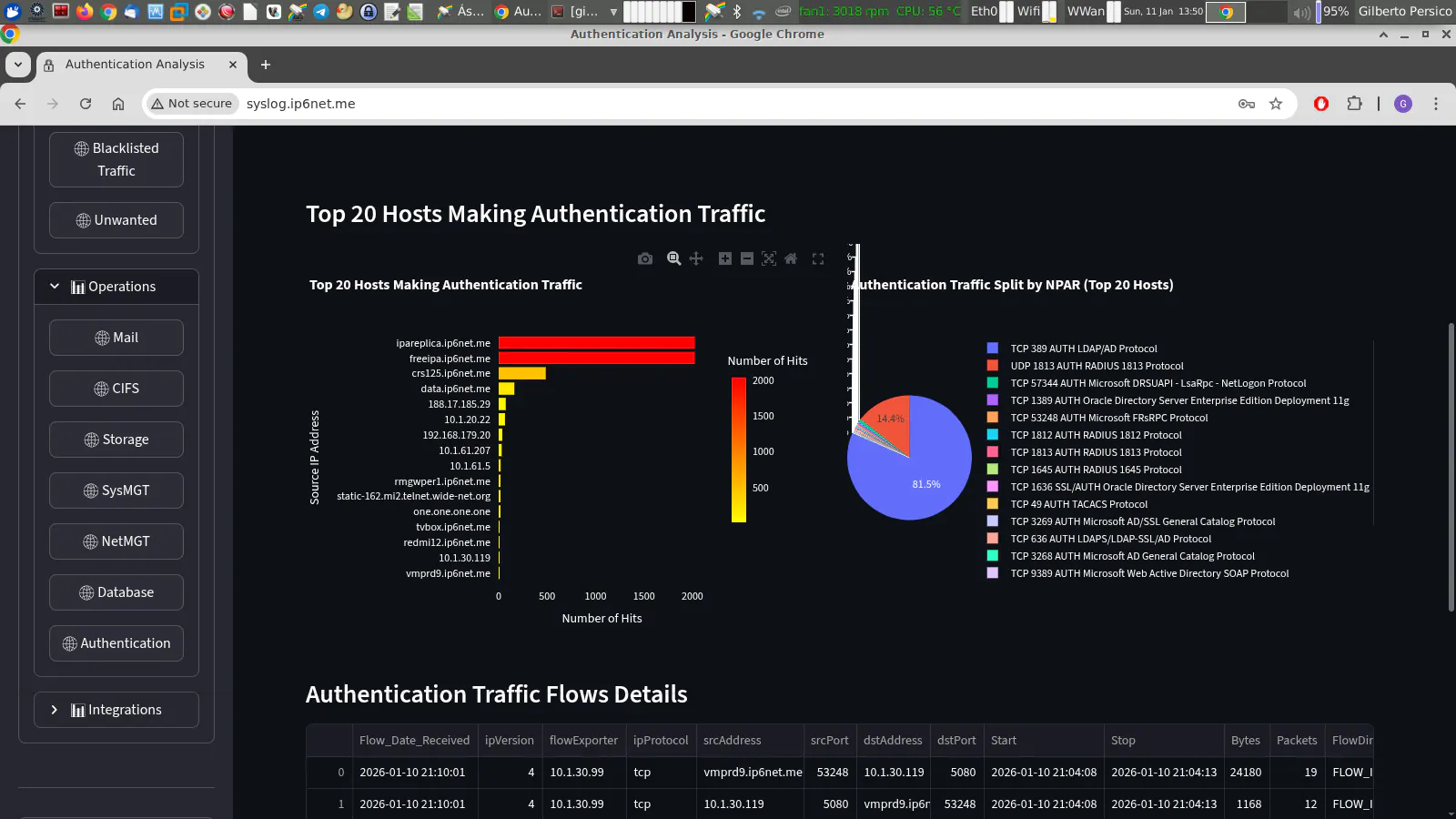1456x819 pixels.
Task: Open the Storage operations page
Action: (116, 440)
